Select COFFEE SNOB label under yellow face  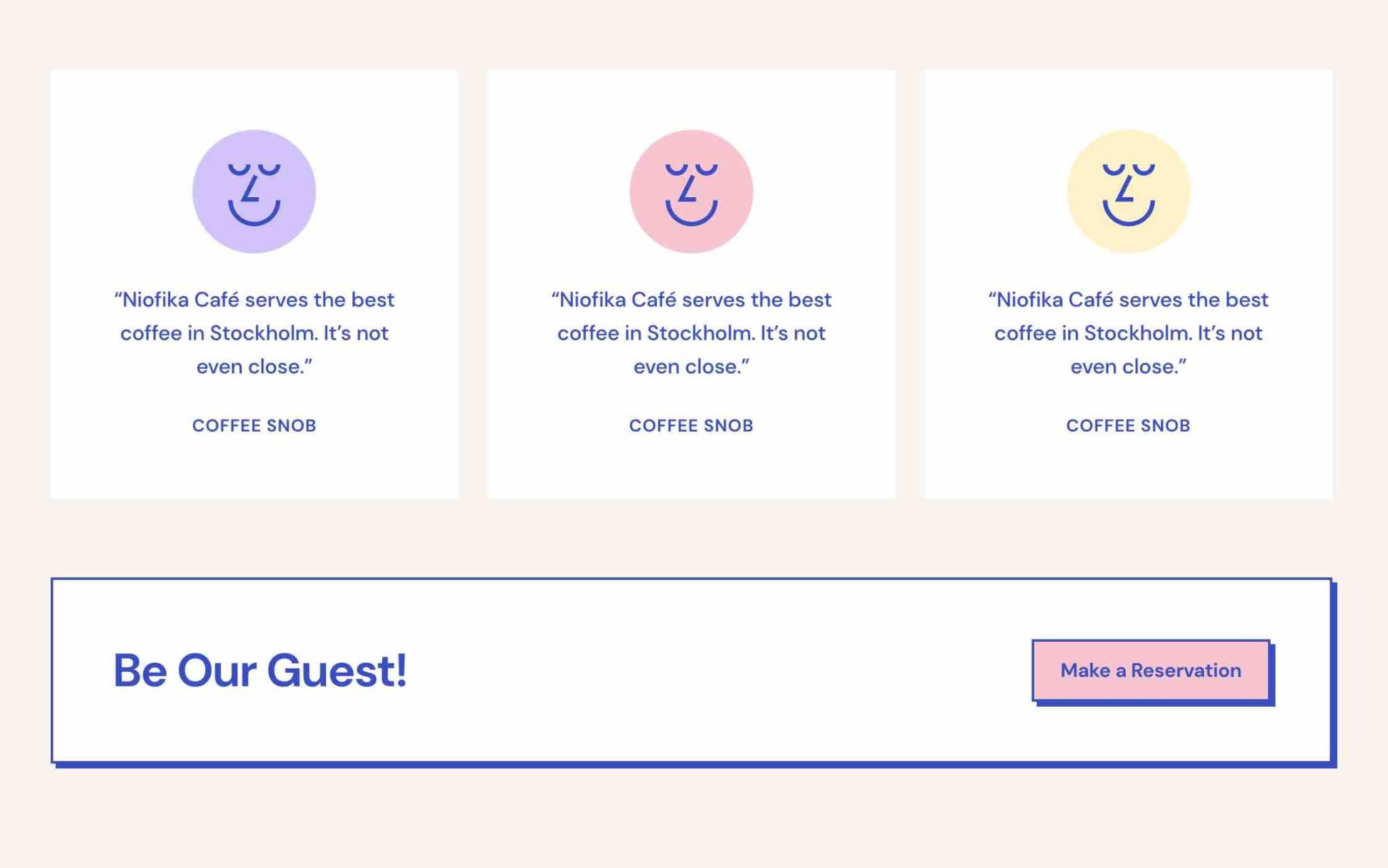coord(1128,426)
